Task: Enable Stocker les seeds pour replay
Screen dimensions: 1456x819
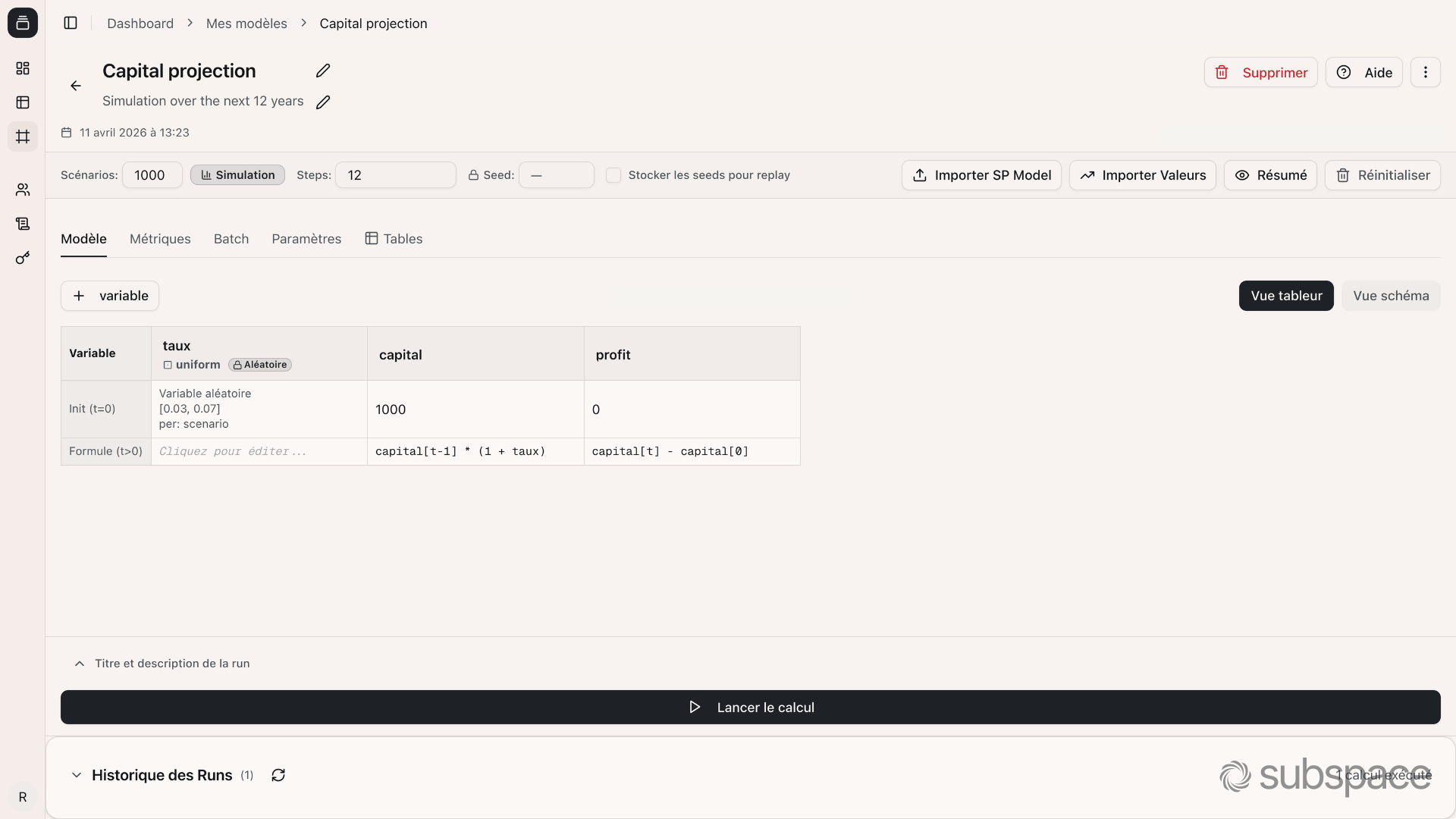Action: pyautogui.click(x=613, y=175)
